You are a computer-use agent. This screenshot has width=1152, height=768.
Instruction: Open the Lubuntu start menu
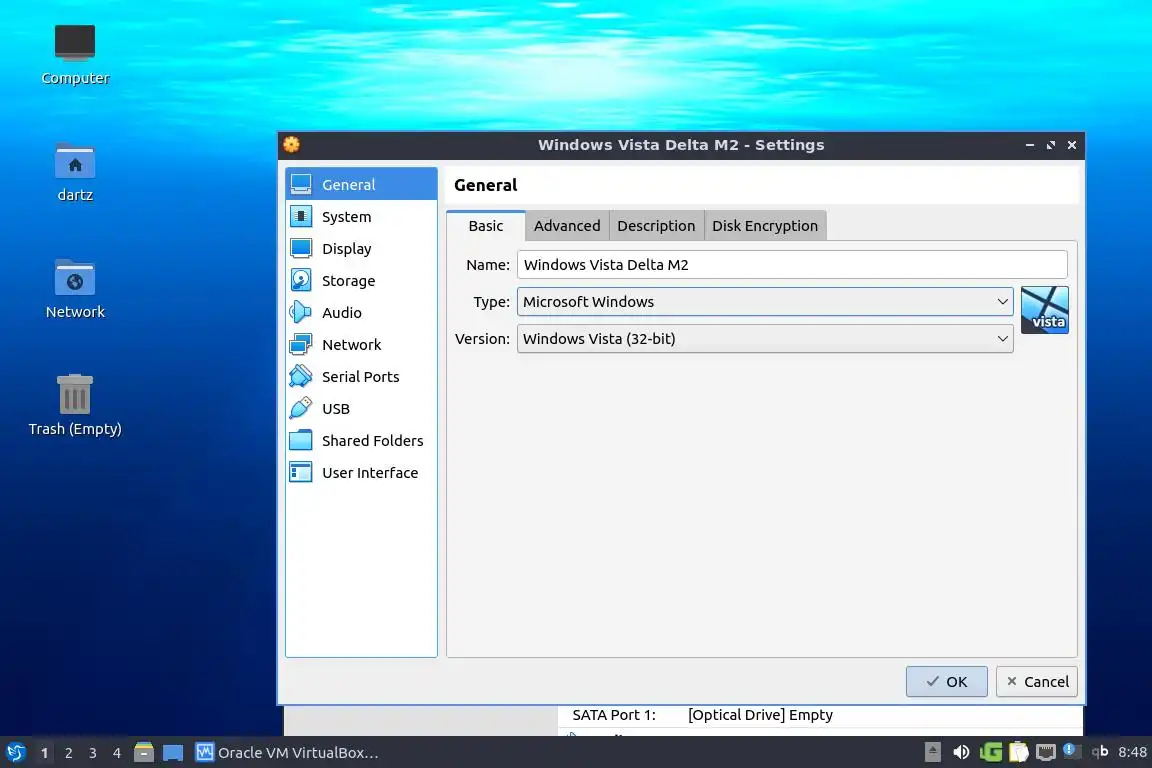[x=15, y=753]
